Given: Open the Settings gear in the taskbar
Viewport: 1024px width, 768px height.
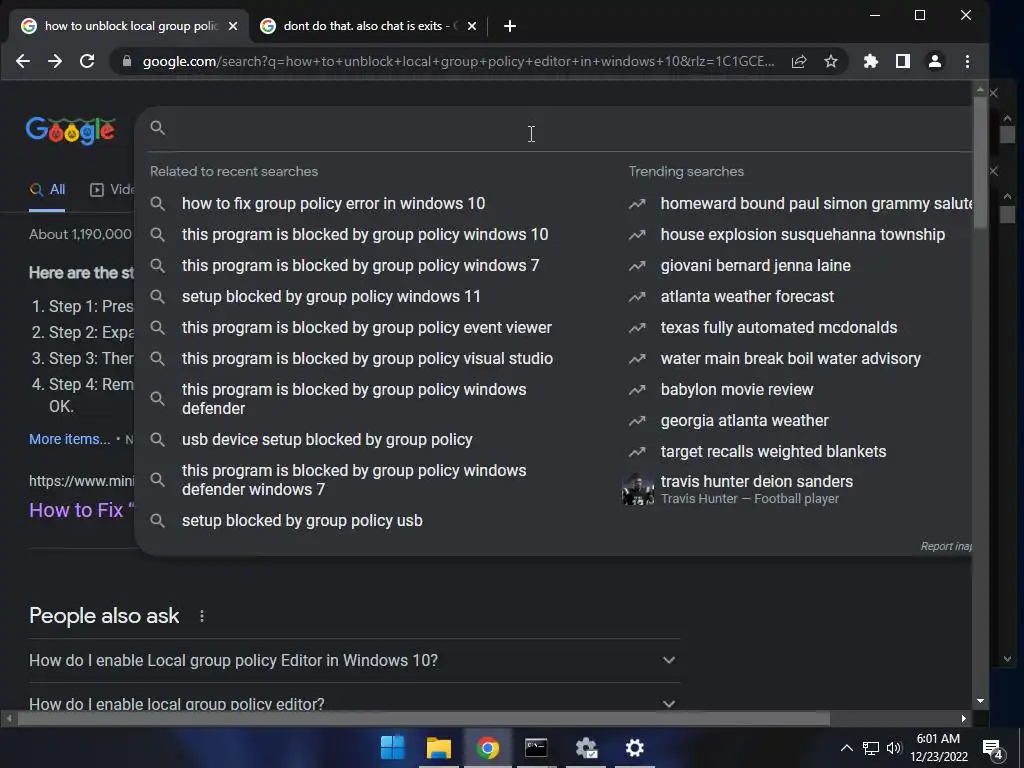Looking at the screenshot, I should point(635,747).
